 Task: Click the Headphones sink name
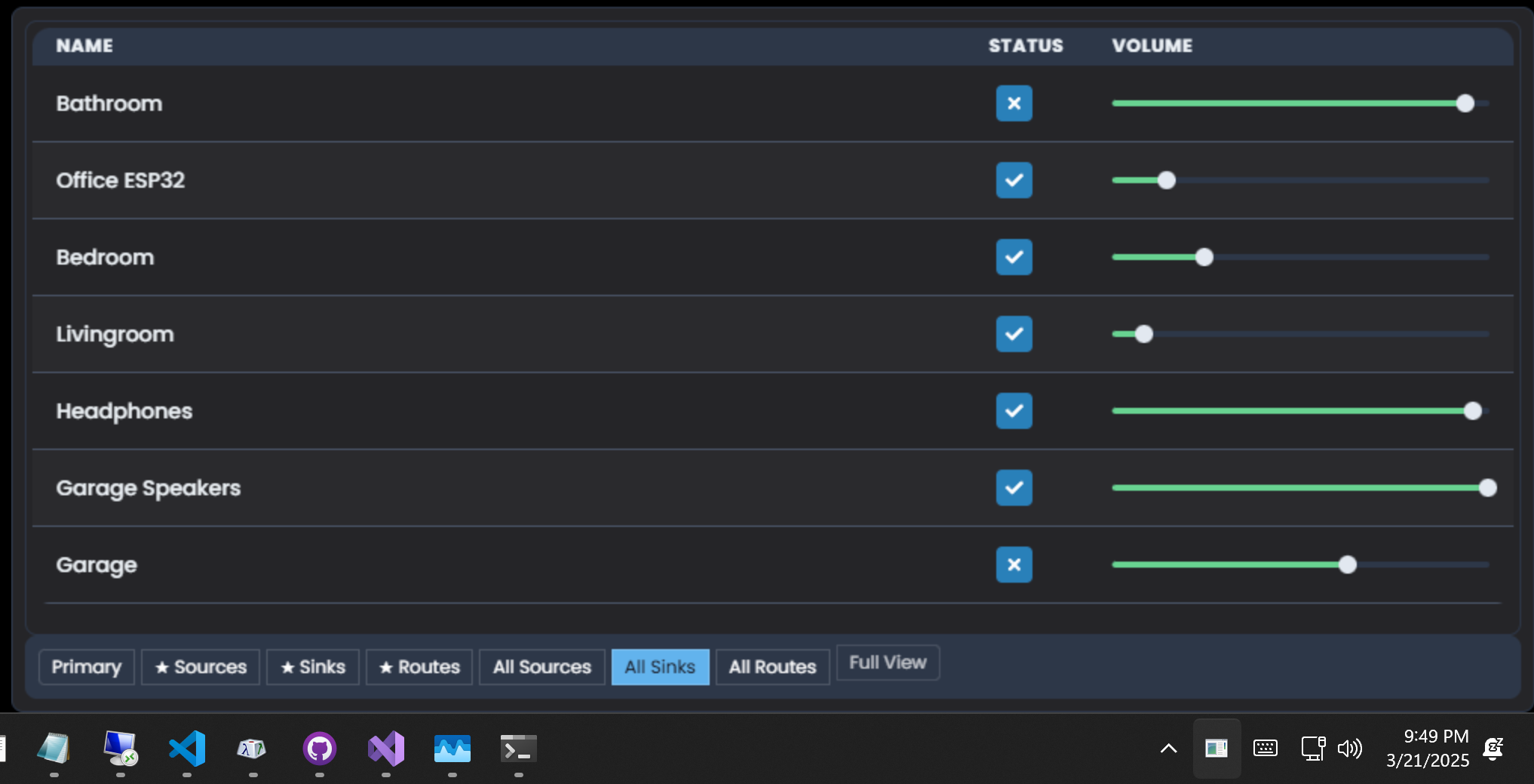(124, 411)
